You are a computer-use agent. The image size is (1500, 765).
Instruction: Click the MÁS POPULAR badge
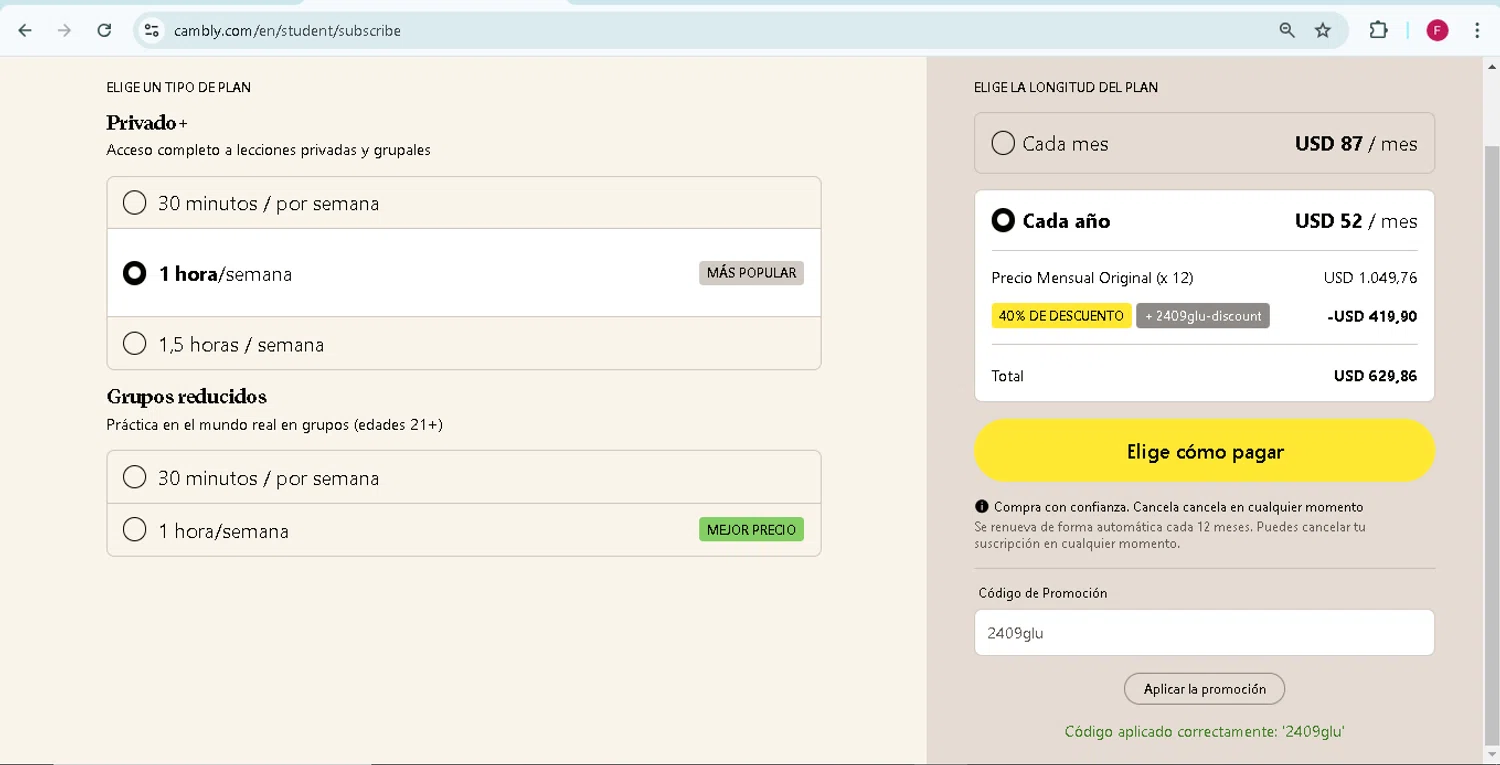tap(751, 273)
